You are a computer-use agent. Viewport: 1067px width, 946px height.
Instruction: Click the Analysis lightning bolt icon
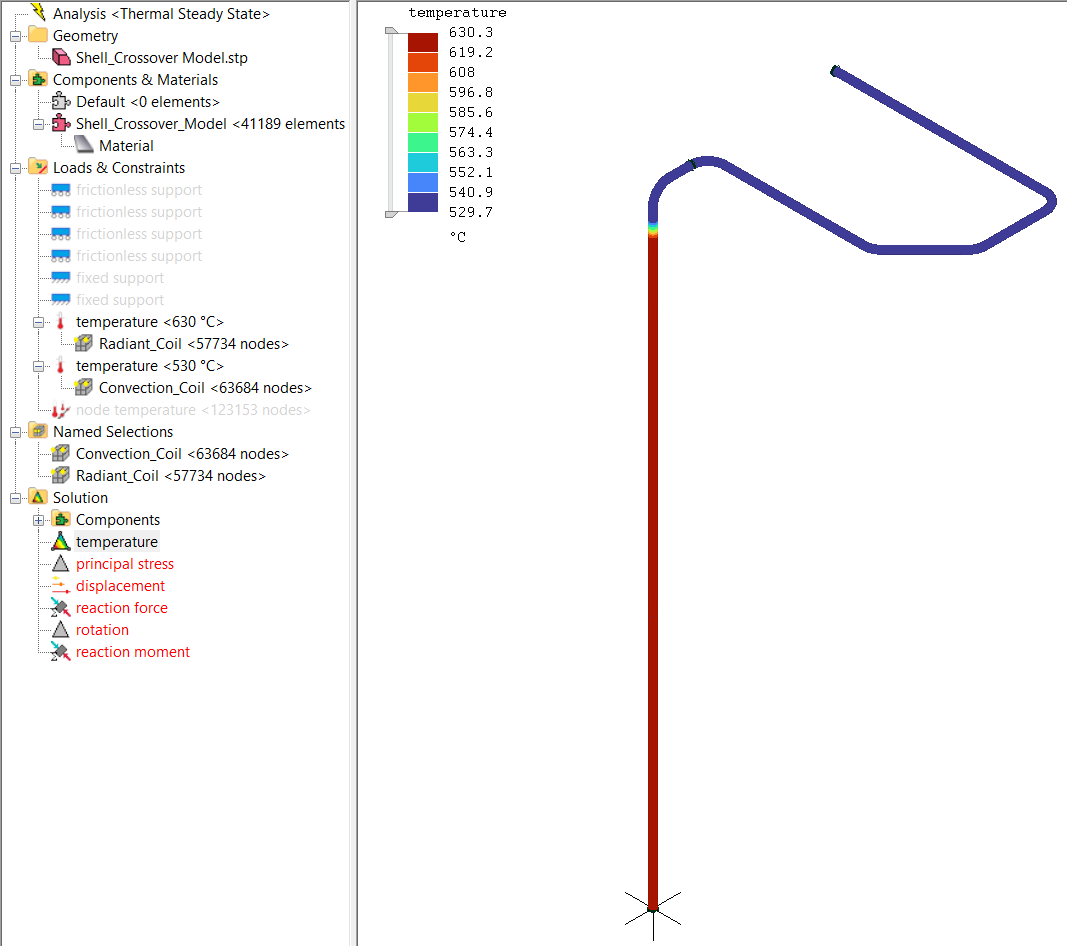point(38,13)
